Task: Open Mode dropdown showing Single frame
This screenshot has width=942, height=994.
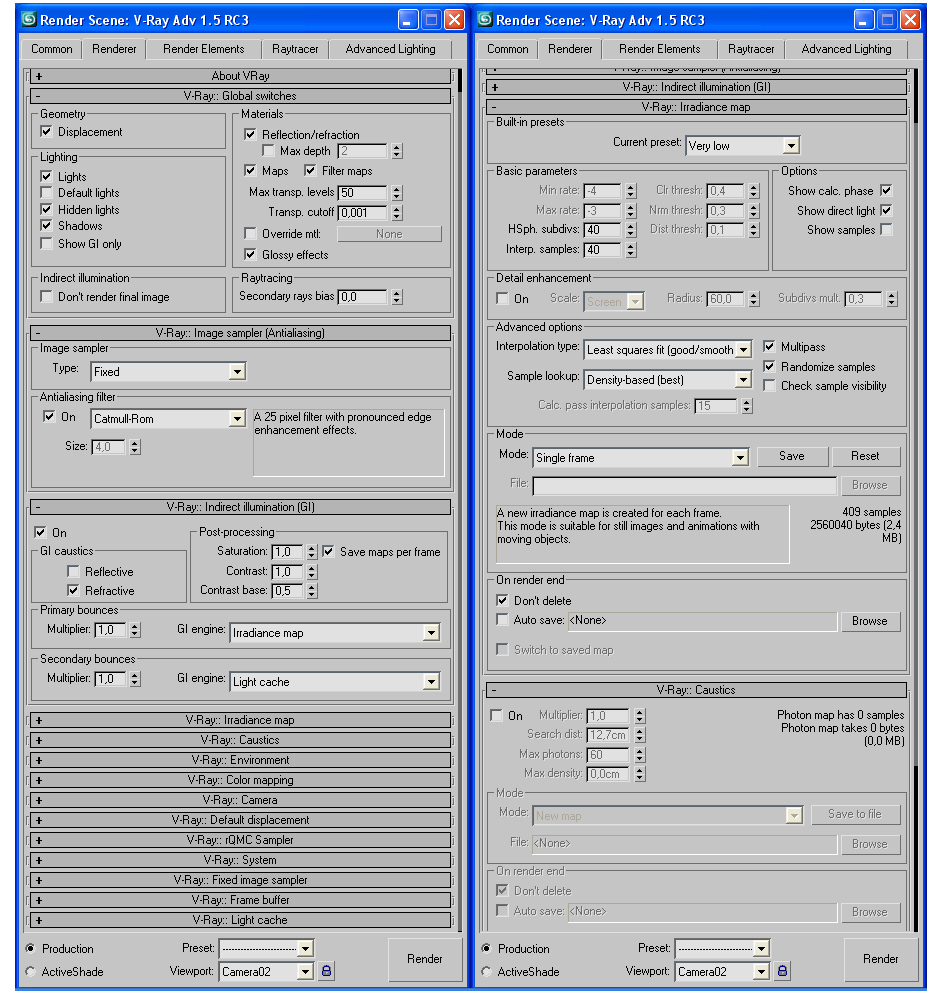Action: (641, 458)
